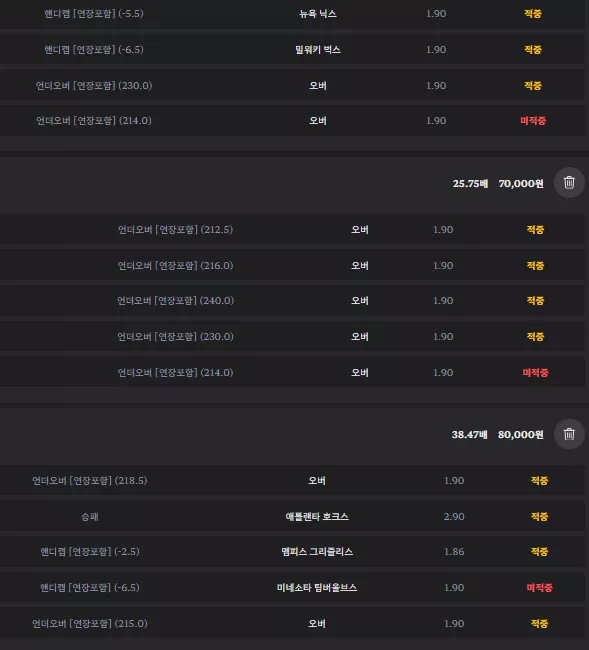This screenshot has width=589, height=650.
Task: Click the 80,000원 bet amount
Action: coord(521,434)
